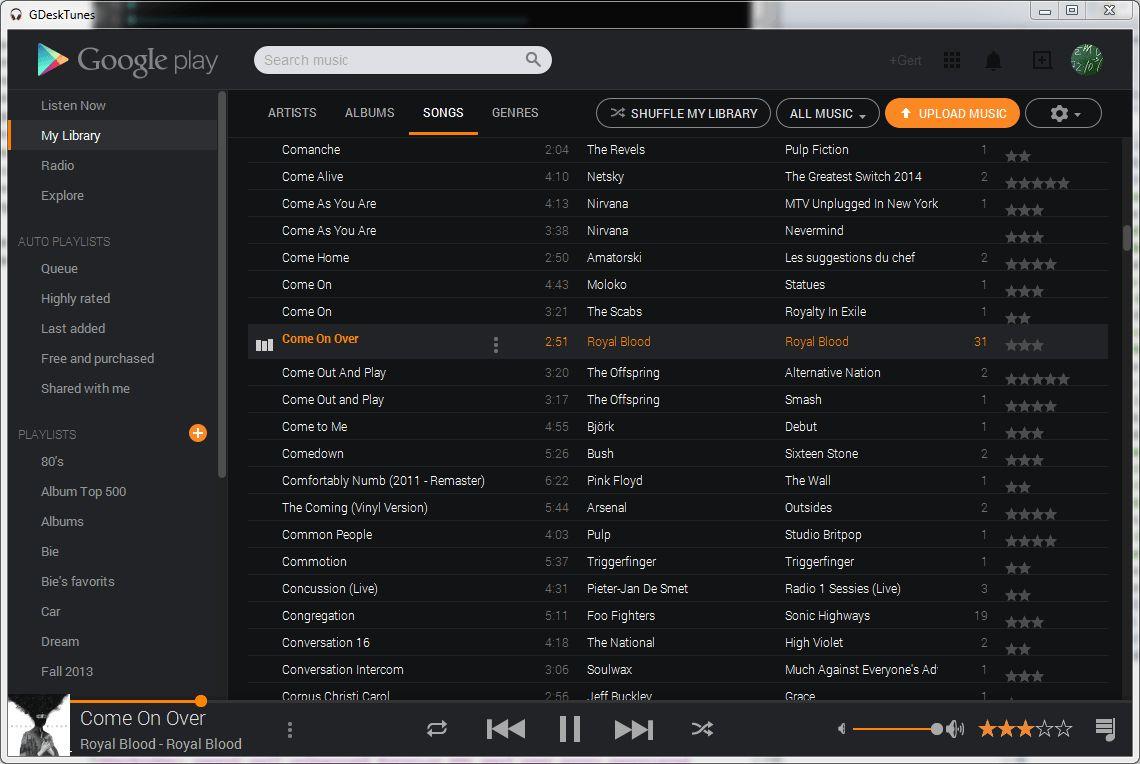The image size is (1140, 764).
Task: Set rating stars for Come Alive
Action: pos(1037,182)
